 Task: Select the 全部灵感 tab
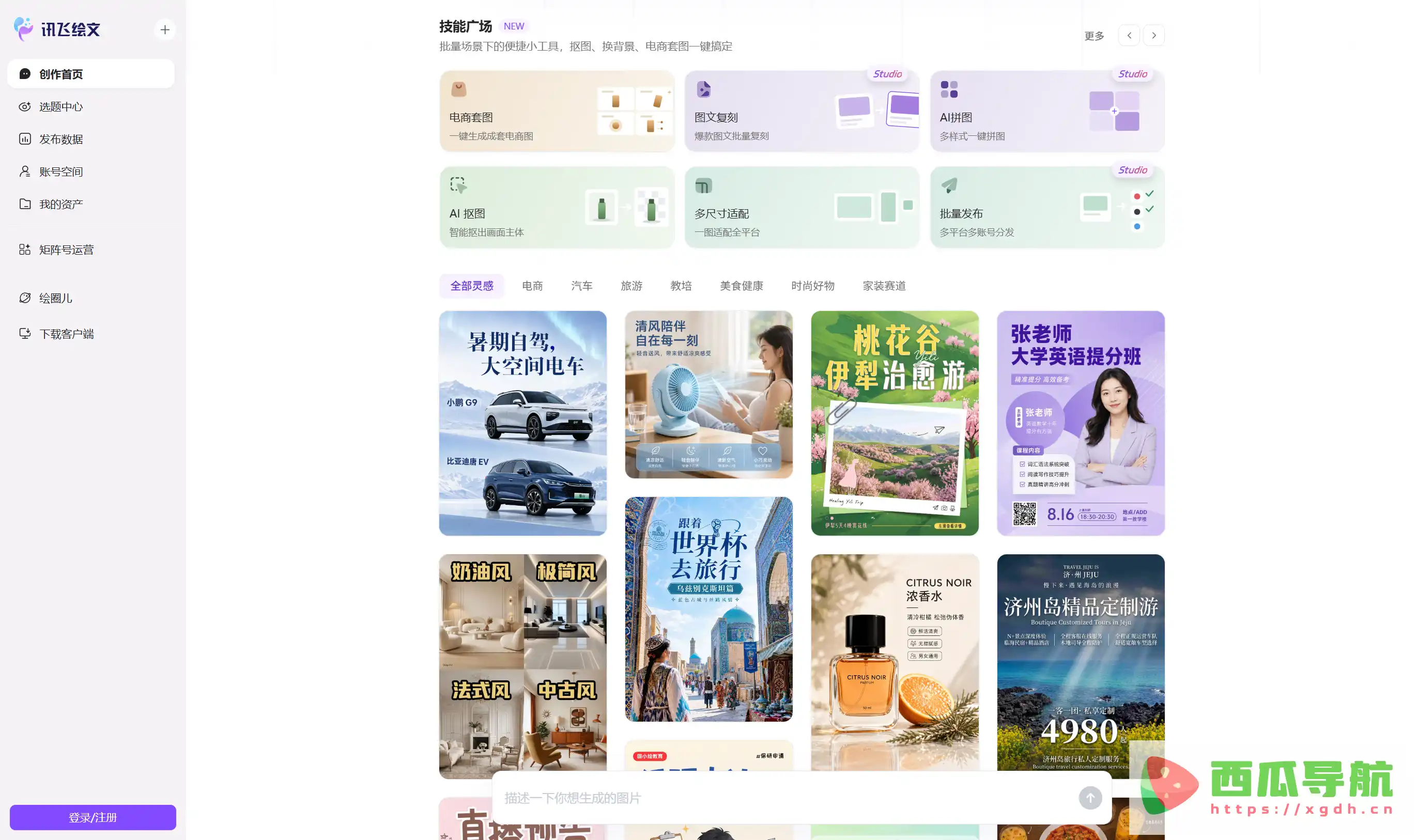click(471, 286)
